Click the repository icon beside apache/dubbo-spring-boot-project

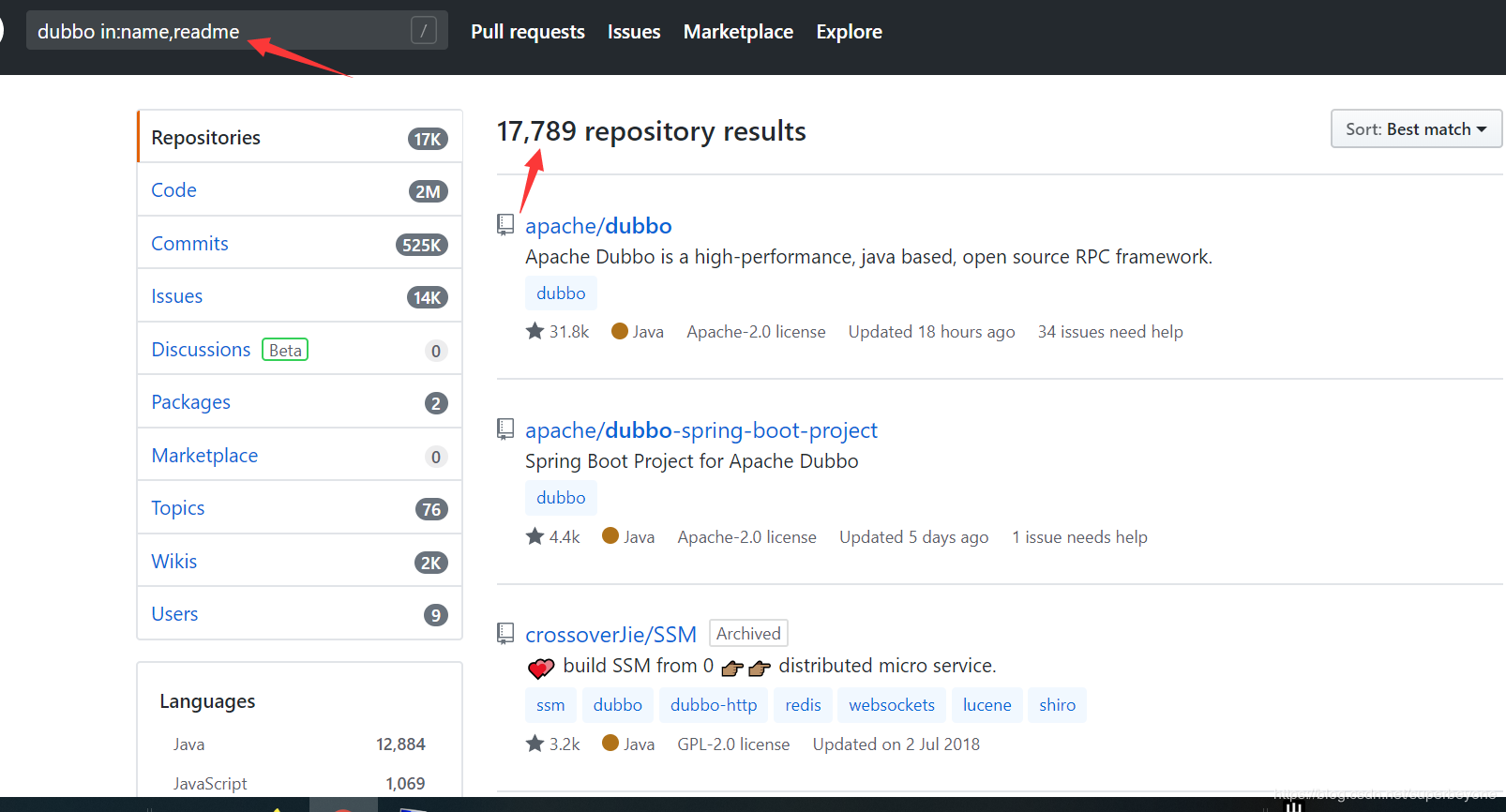(505, 429)
